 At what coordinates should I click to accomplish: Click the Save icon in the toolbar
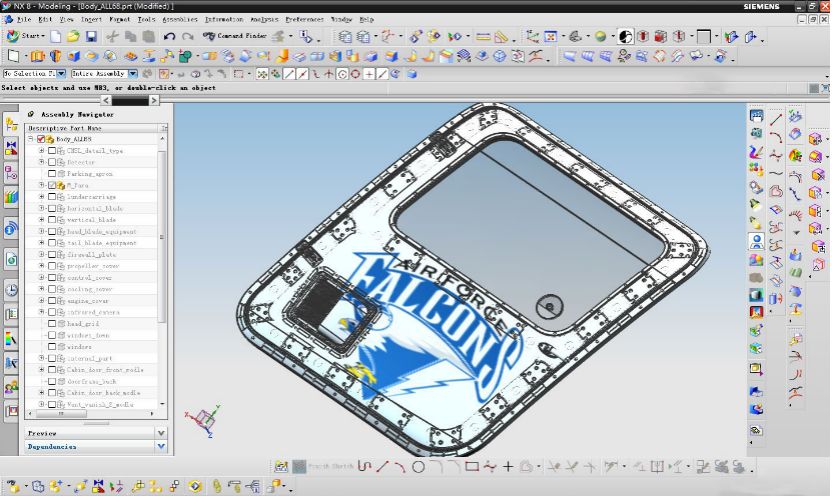[x=91, y=37]
